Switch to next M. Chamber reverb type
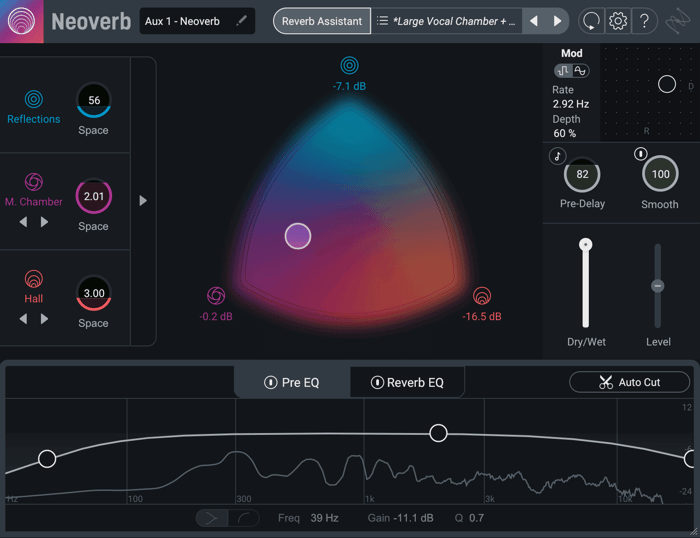Screen dimensions: 700x538 point(44,222)
